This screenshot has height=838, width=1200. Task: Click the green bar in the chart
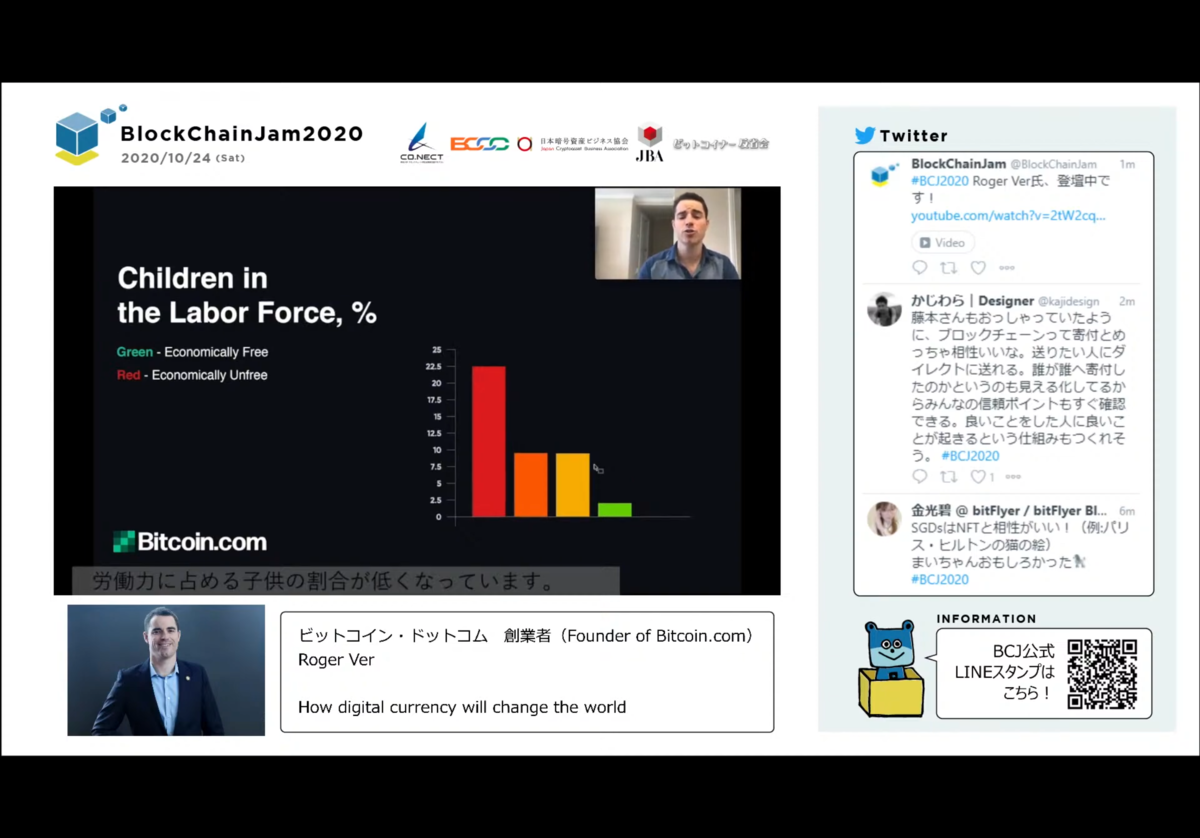click(615, 510)
